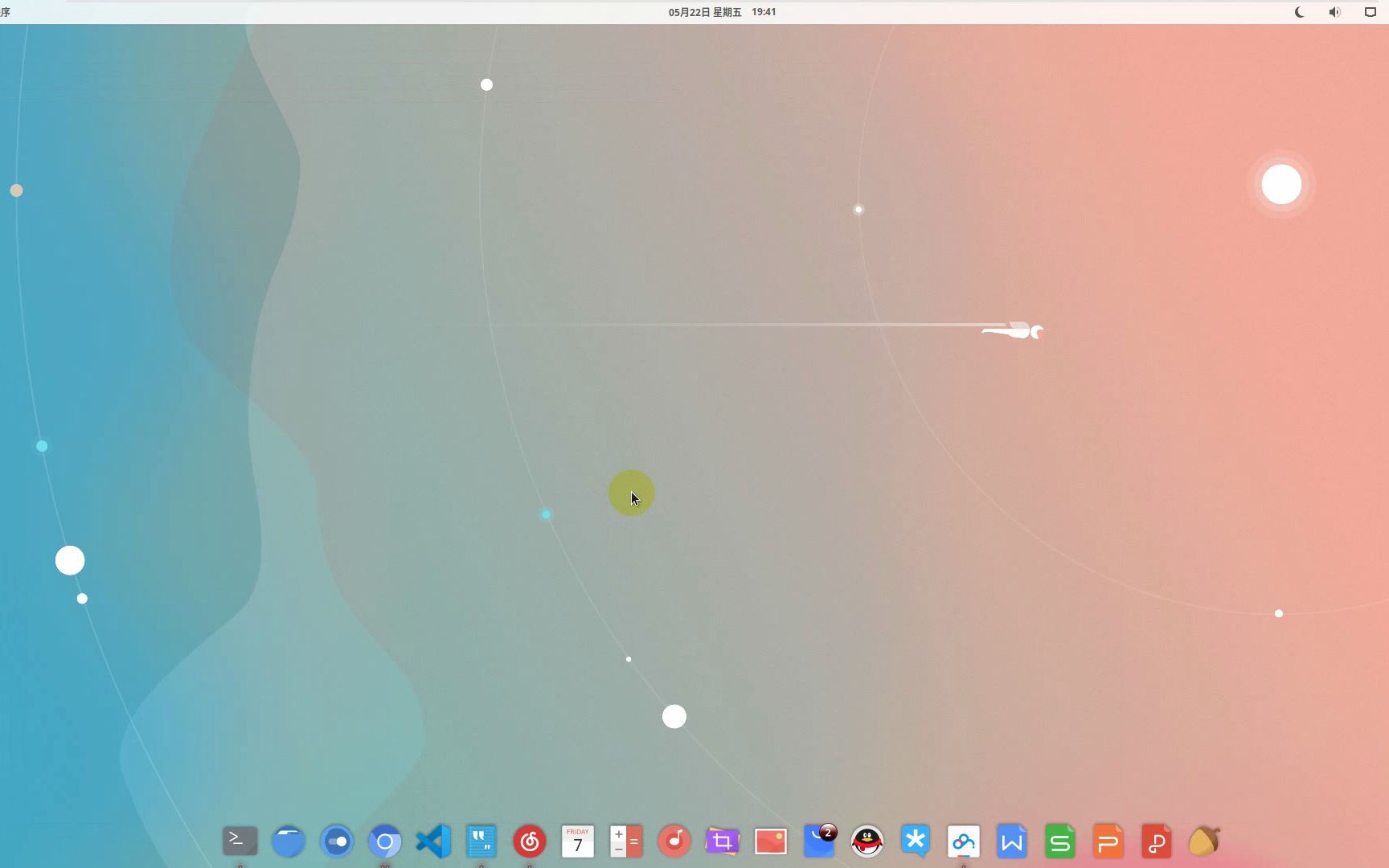The image size is (1389, 868).
Task: Launch the red Music player
Action: pos(674,841)
